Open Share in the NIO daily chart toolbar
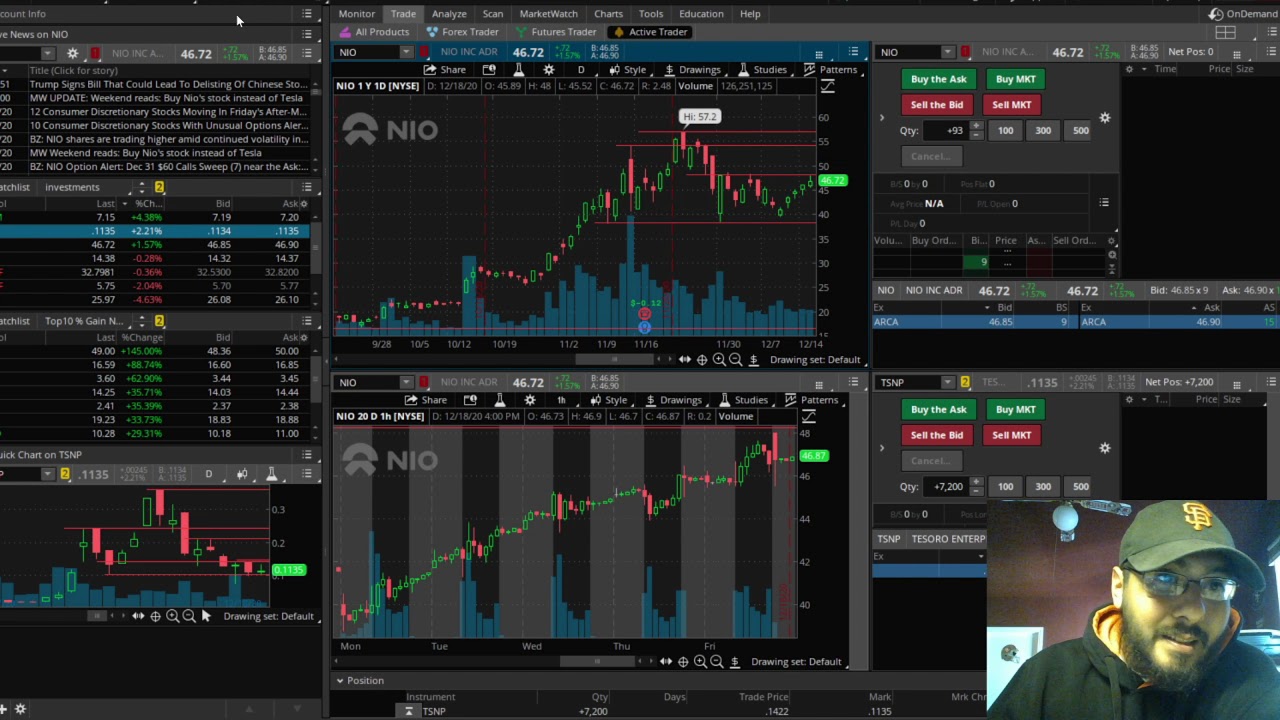This screenshot has height=720, width=1280. pos(444,70)
